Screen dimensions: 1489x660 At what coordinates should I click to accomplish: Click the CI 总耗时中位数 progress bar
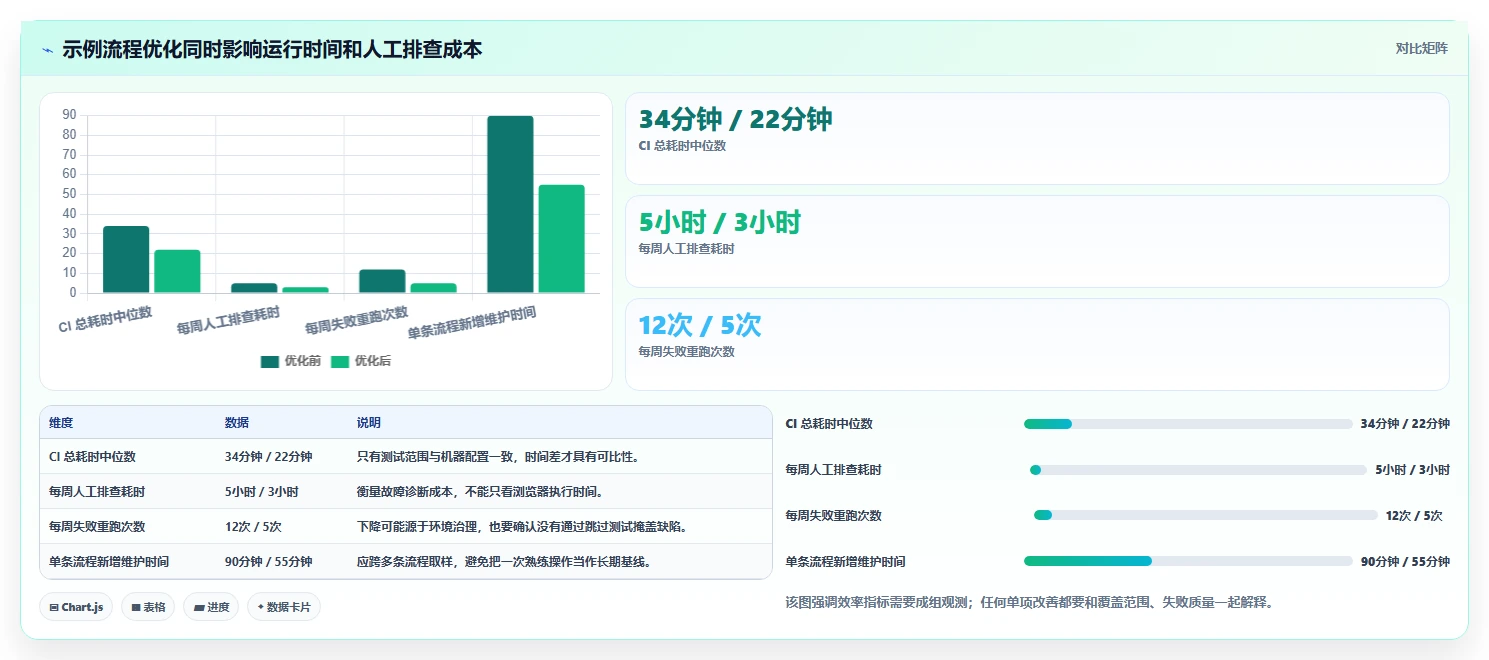1188,424
